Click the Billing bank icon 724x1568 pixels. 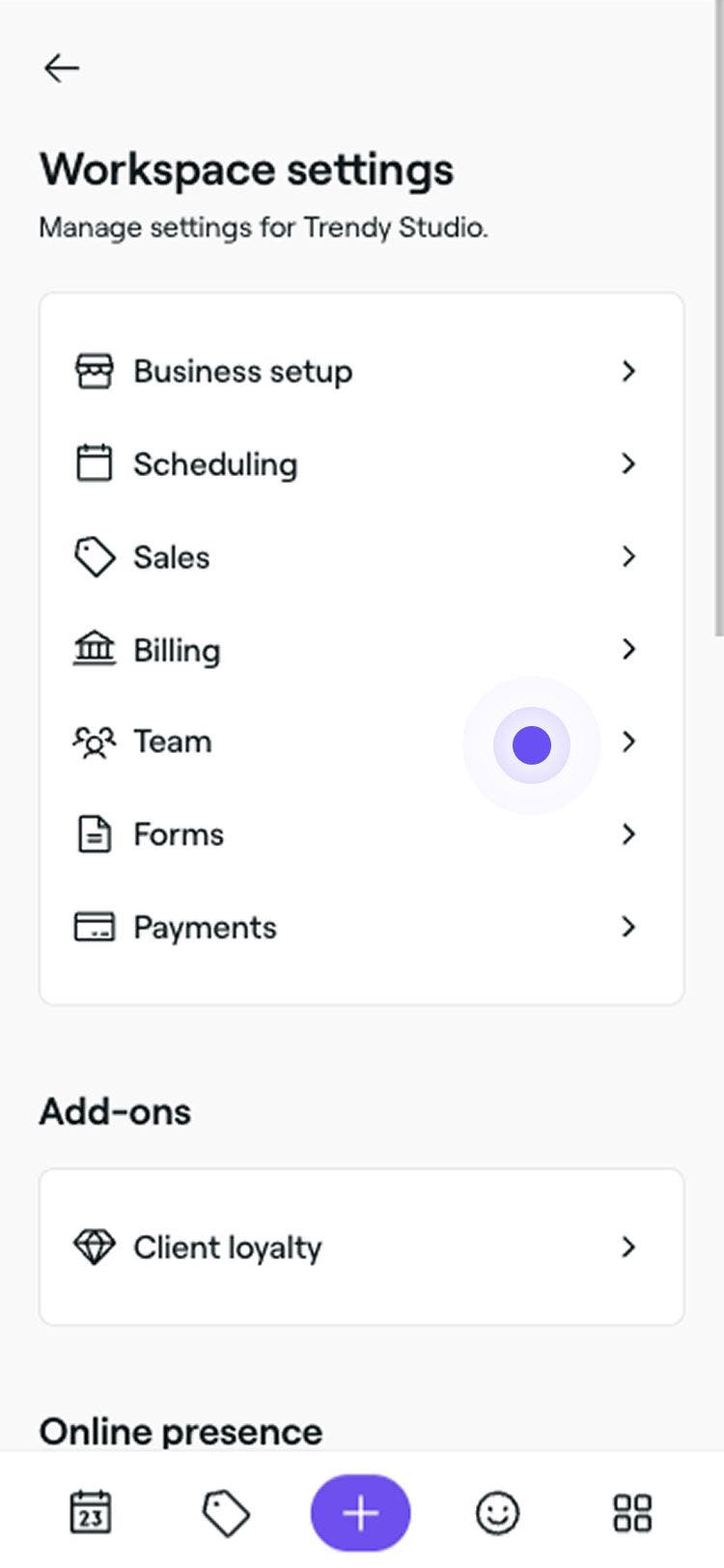point(94,648)
